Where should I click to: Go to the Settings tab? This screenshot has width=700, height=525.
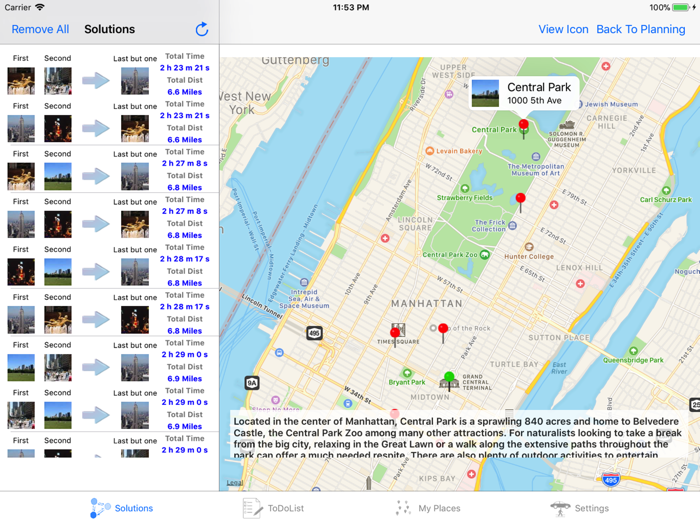(x=580, y=508)
